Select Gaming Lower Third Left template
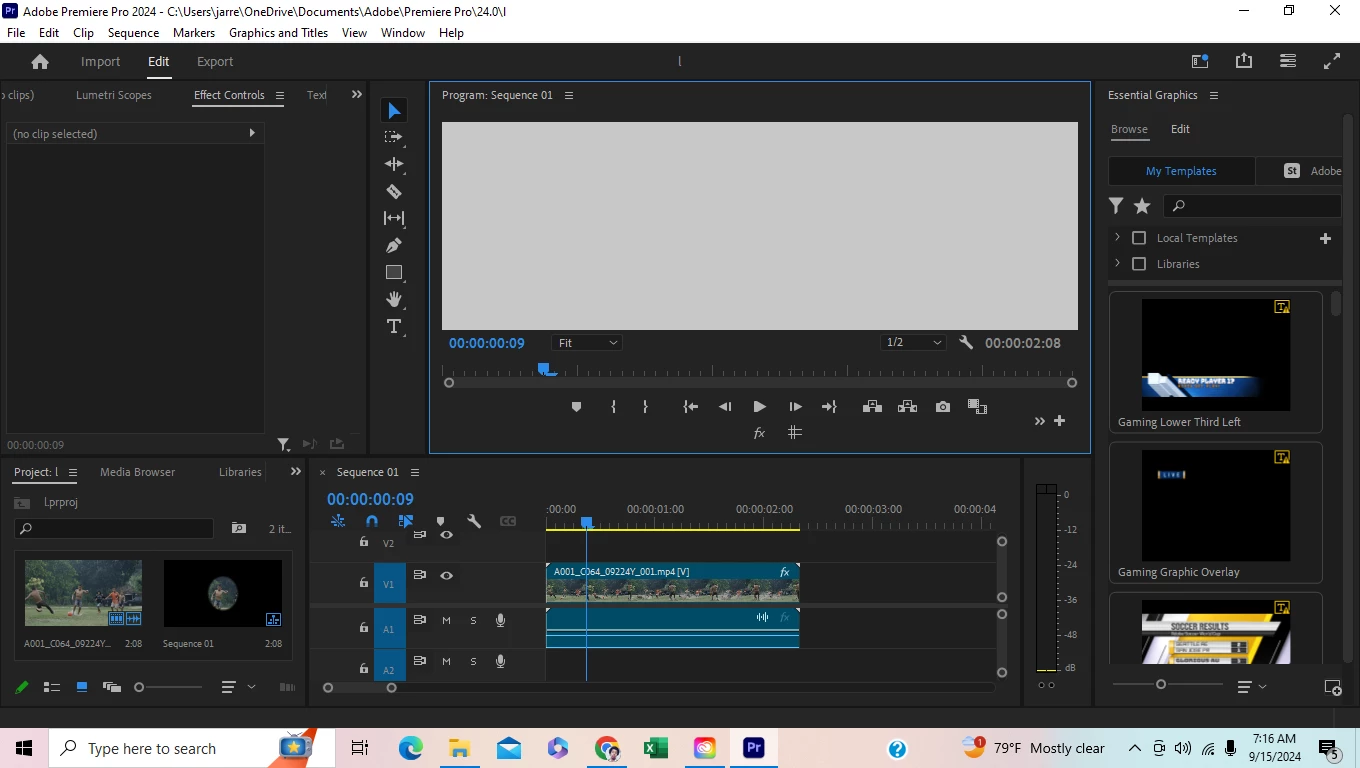 pos(1215,362)
